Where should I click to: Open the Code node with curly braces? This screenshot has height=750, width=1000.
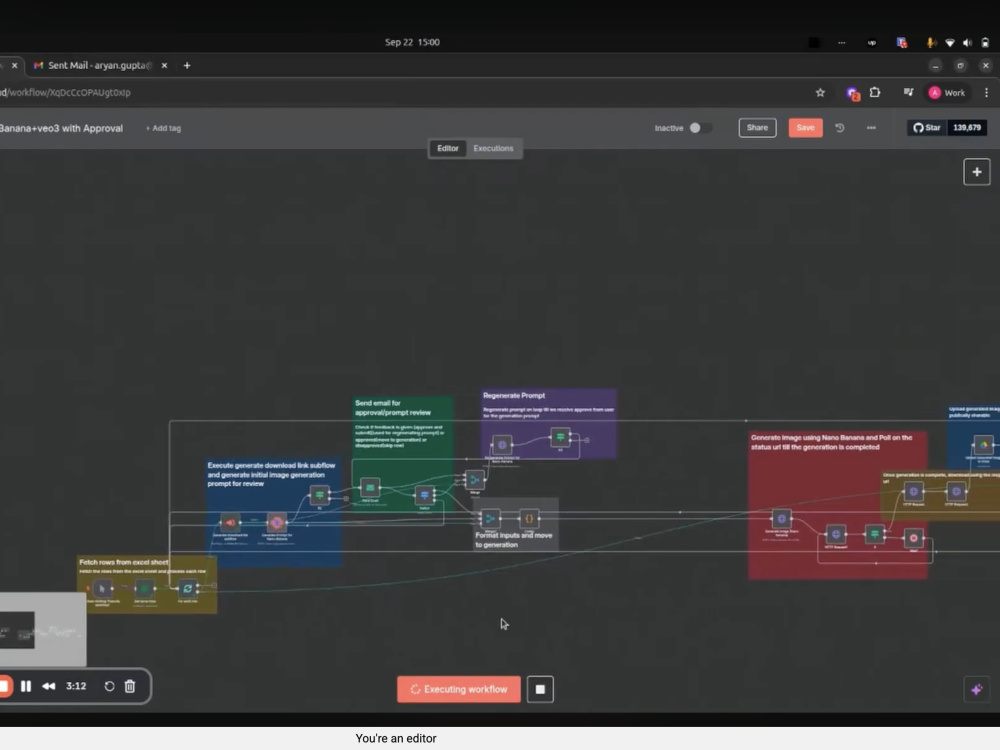click(x=529, y=518)
